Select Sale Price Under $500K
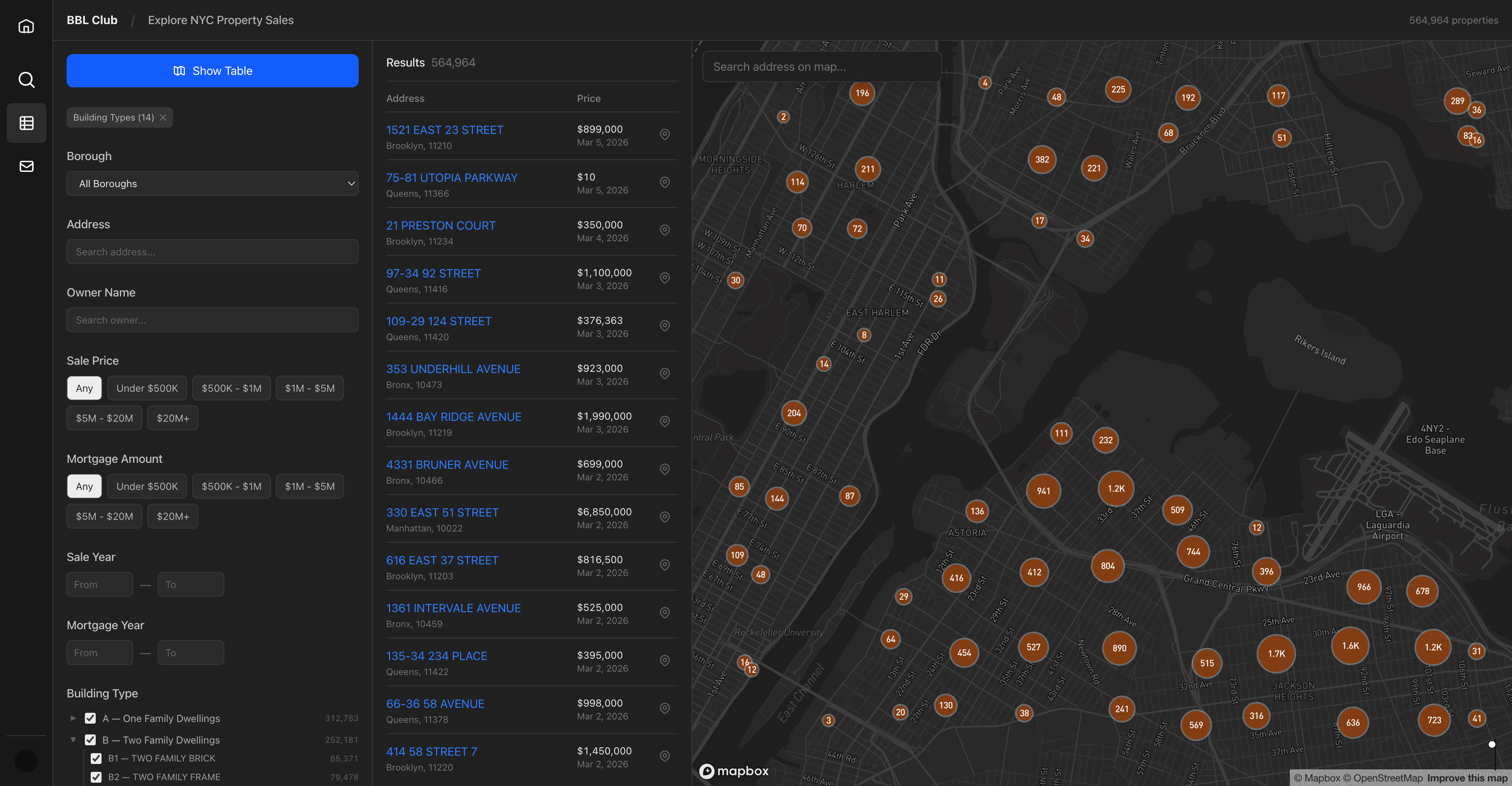Image resolution: width=1512 pixels, height=786 pixels. [147, 388]
